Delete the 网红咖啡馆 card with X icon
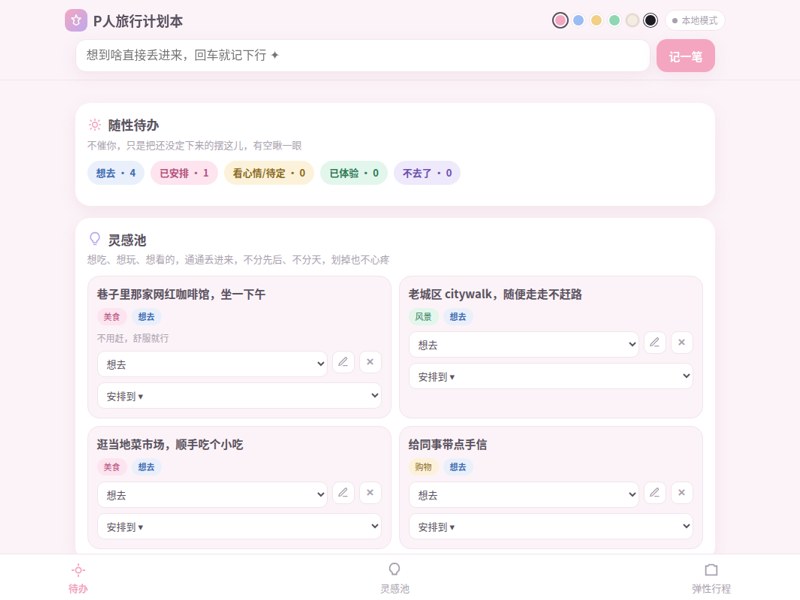The width and height of the screenshot is (800, 600). (370, 362)
